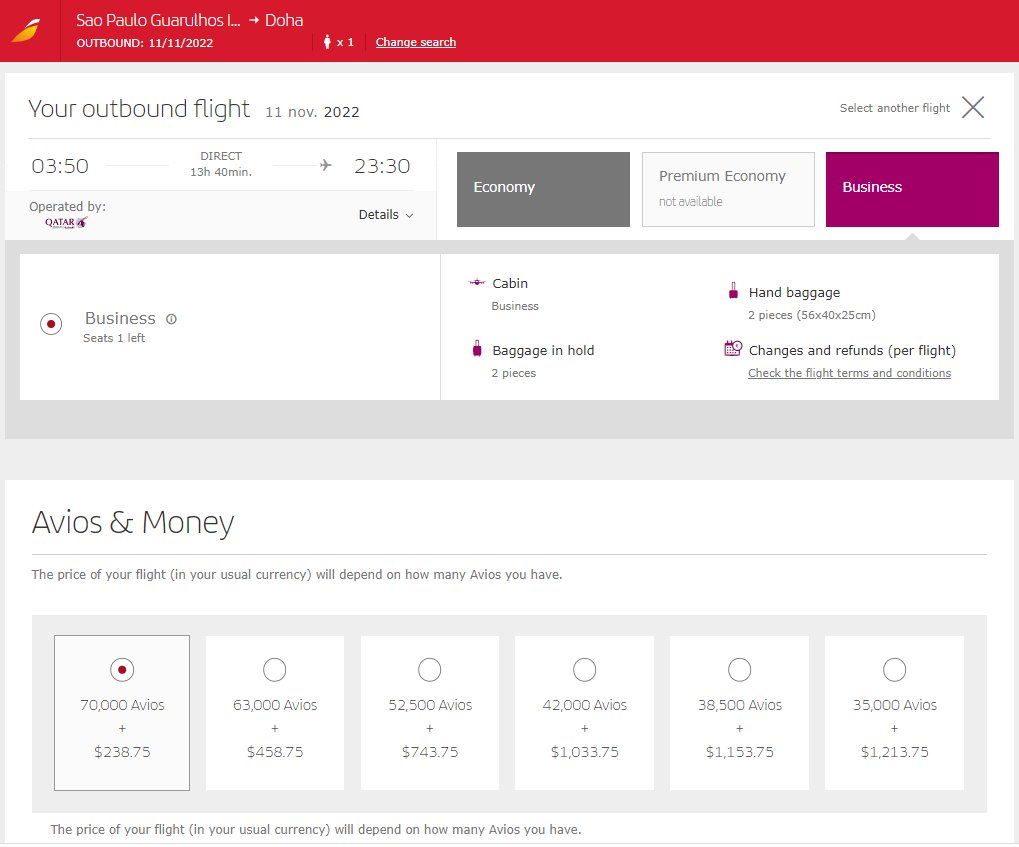Viewport: 1019px width, 847px height.
Task: Select the 70,000 Avios radio option
Action: [122, 670]
